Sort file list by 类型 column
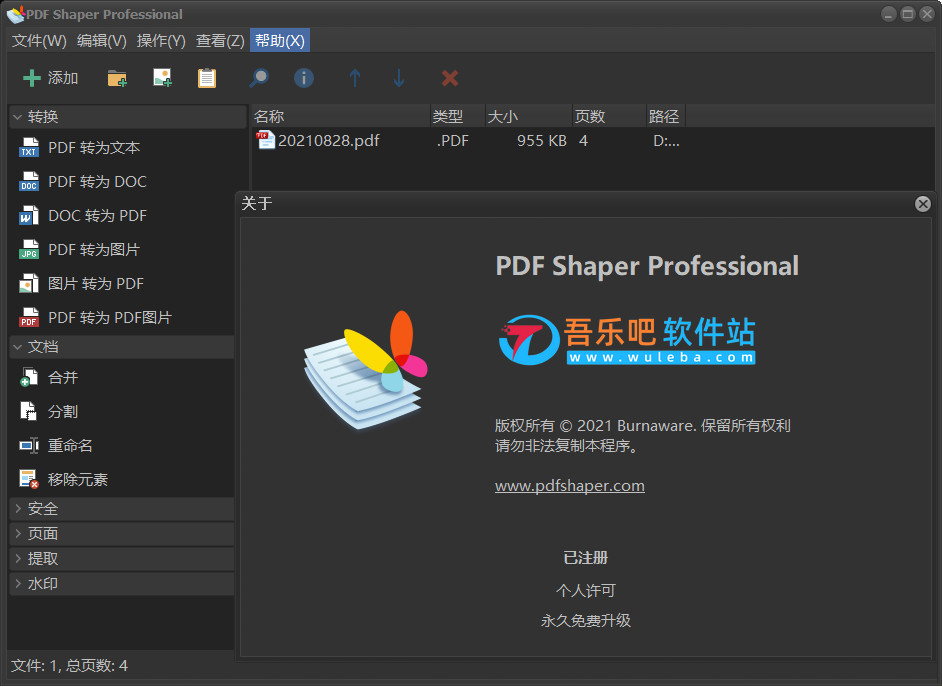 [x=458, y=117]
